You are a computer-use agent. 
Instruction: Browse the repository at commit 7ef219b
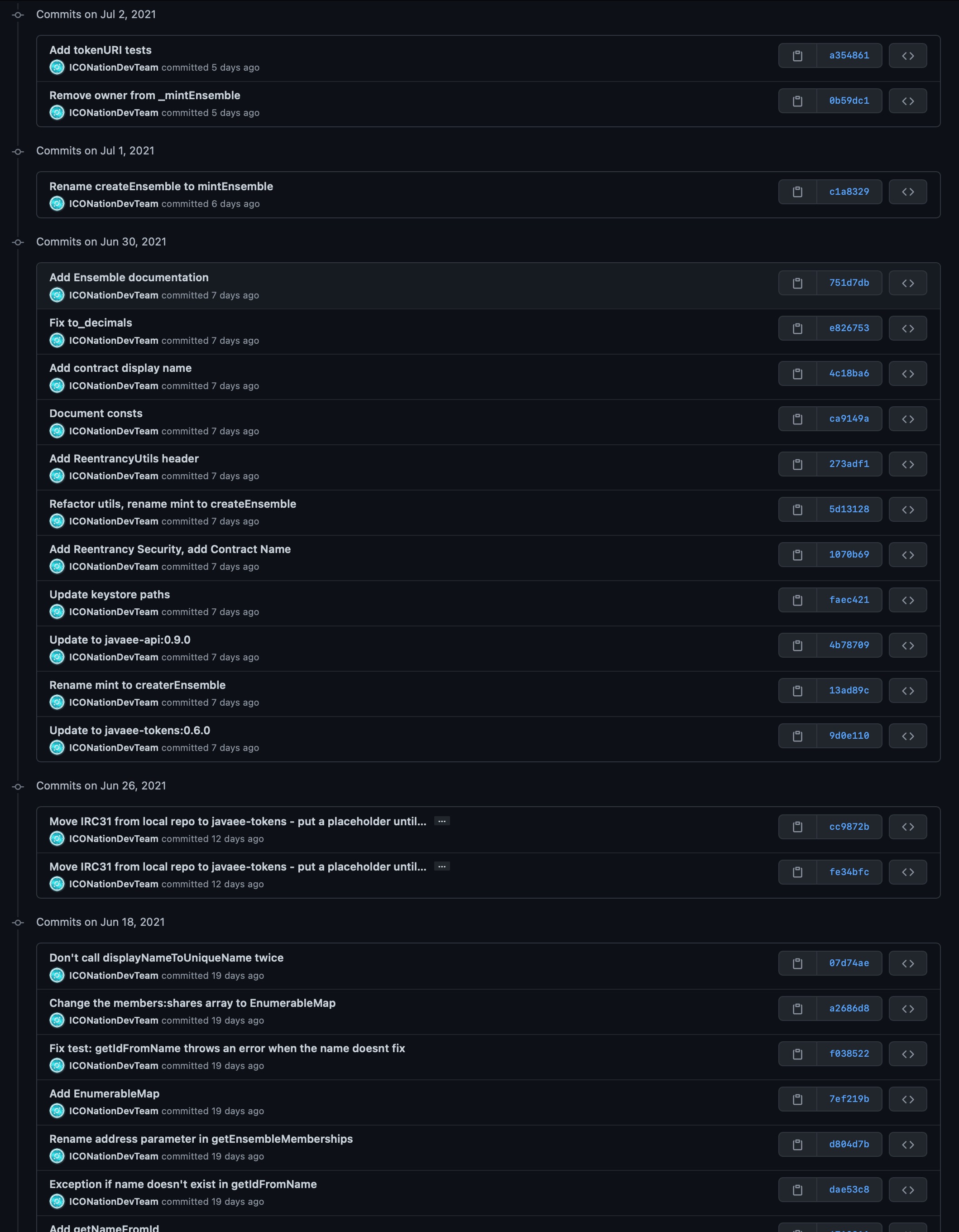[x=907, y=1099]
